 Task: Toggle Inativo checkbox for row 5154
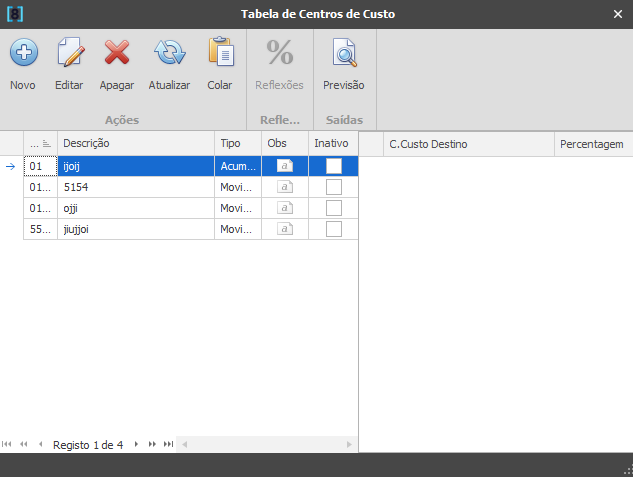pos(334,187)
